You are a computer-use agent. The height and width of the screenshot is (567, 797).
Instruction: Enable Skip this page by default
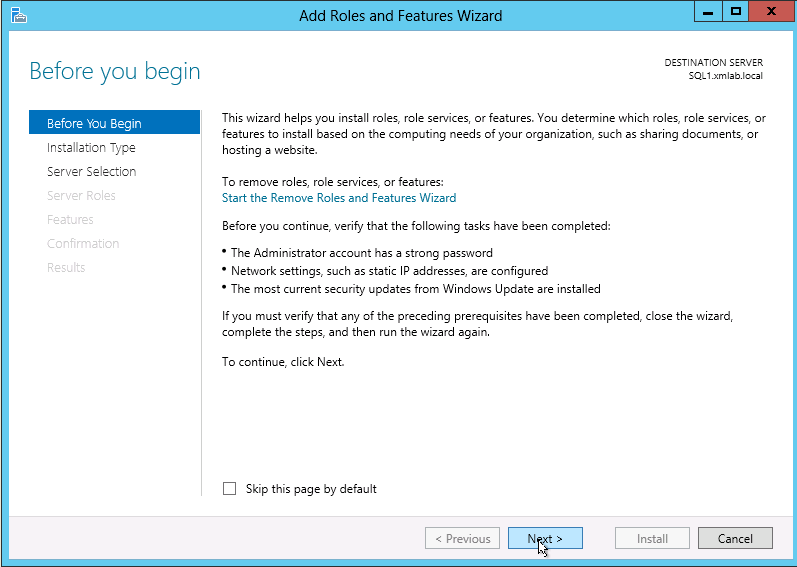point(230,489)
